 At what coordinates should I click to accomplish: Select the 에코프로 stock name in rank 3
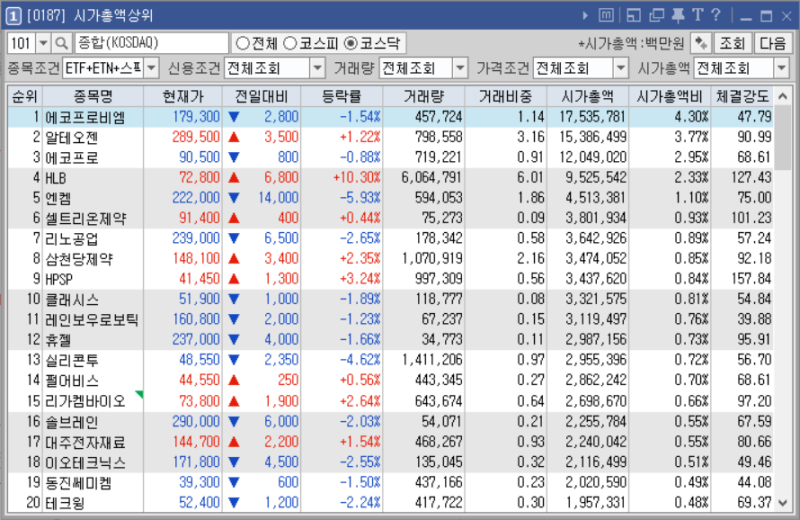pyautogui.click(x=71, y=158)
